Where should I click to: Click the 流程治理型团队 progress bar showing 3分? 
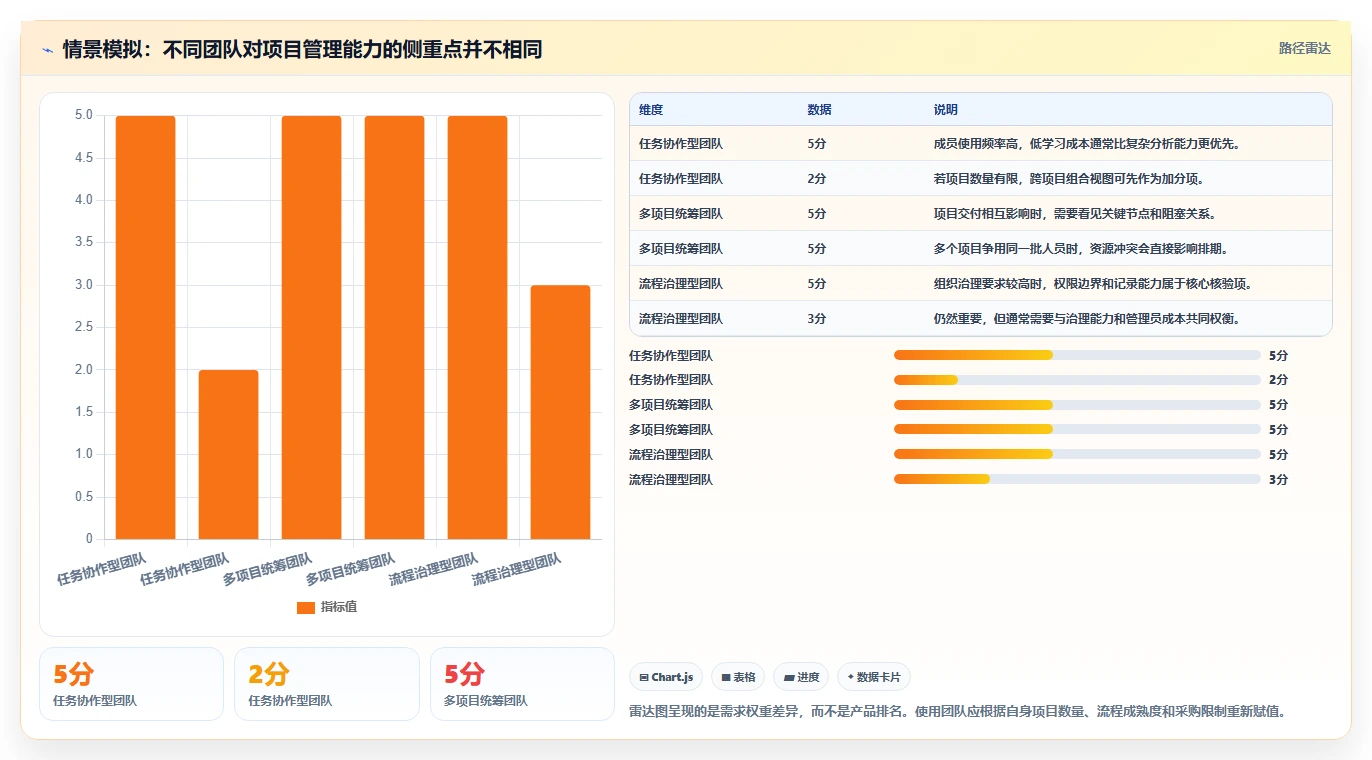[1077, 480]
